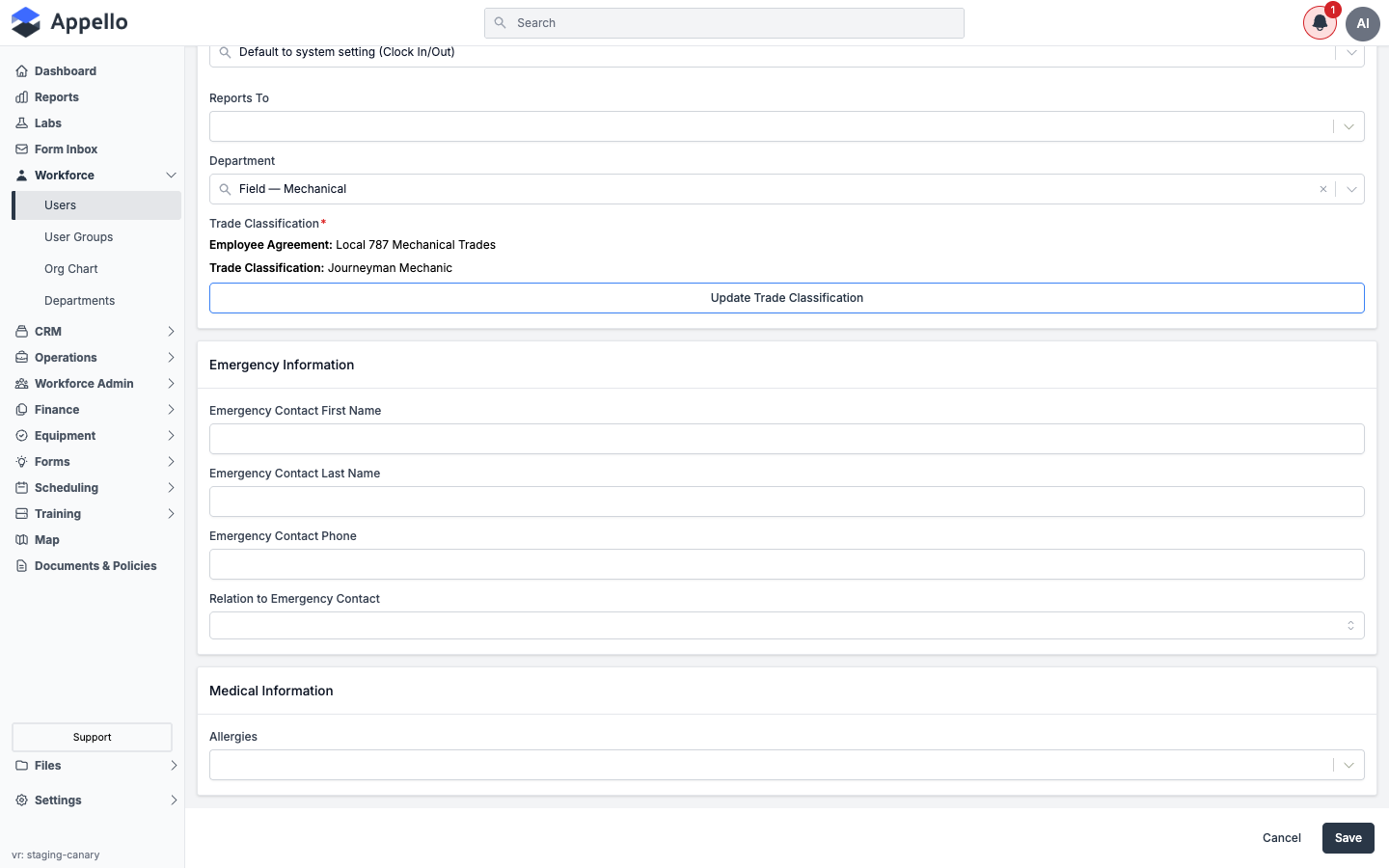The image size is (1389, 868).
Task: Click Update Trade Classification button
Action: tap(786, 298)
